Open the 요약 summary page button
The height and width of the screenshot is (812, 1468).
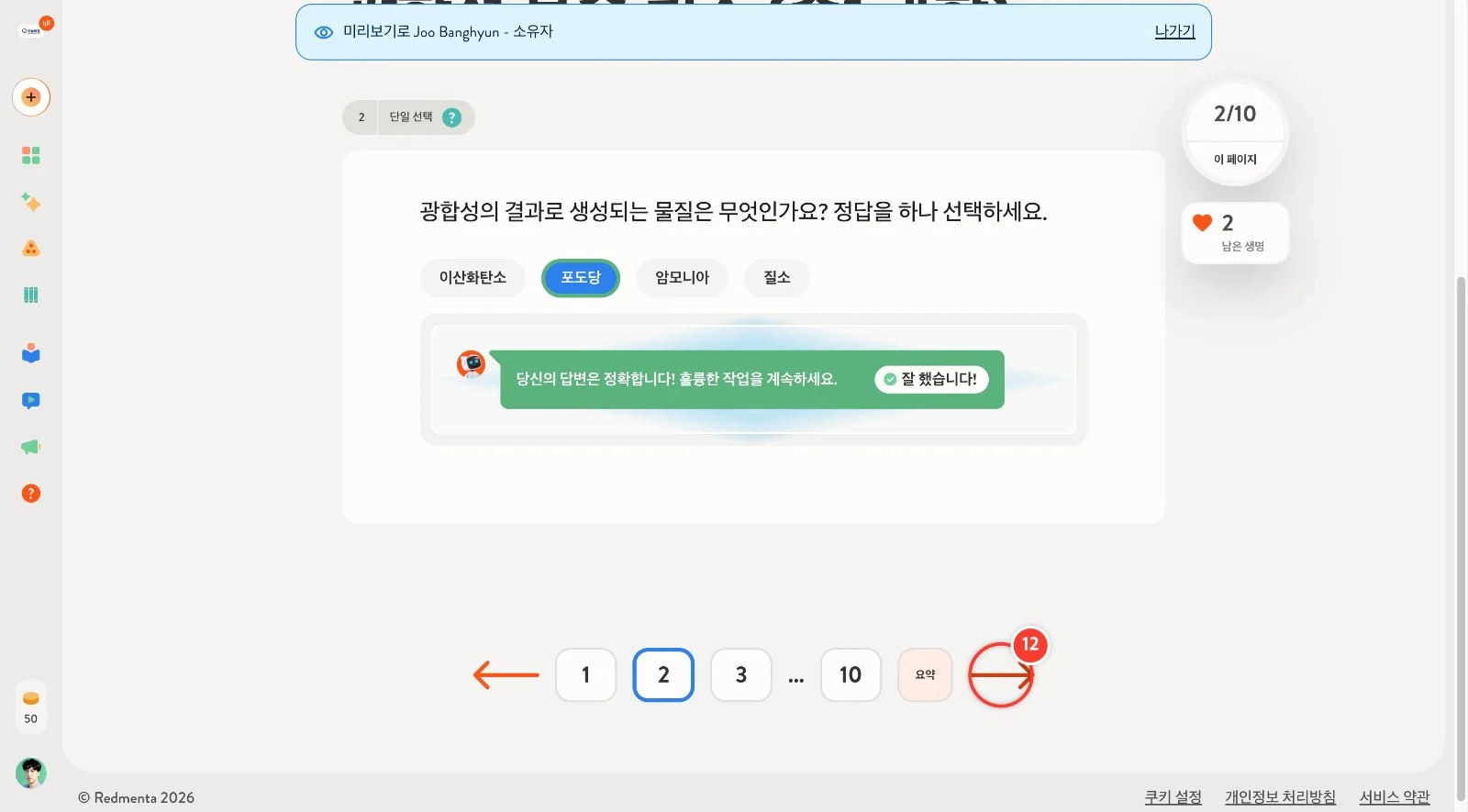(925, 675)
